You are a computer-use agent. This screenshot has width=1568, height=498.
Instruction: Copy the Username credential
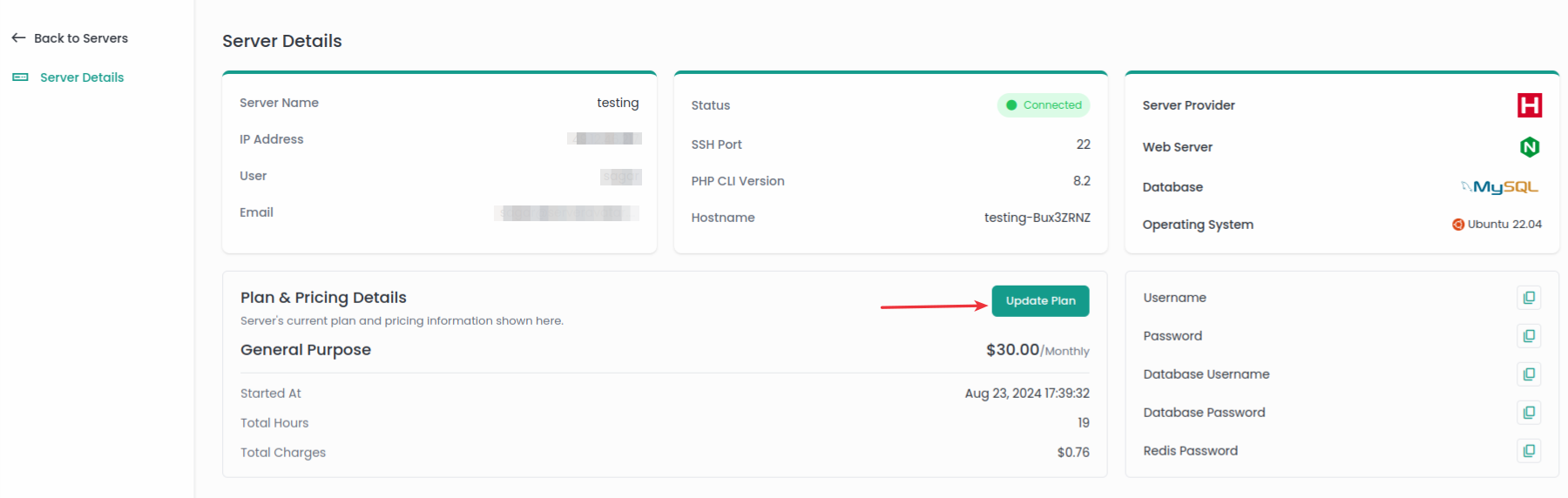tap(1529, 298)
